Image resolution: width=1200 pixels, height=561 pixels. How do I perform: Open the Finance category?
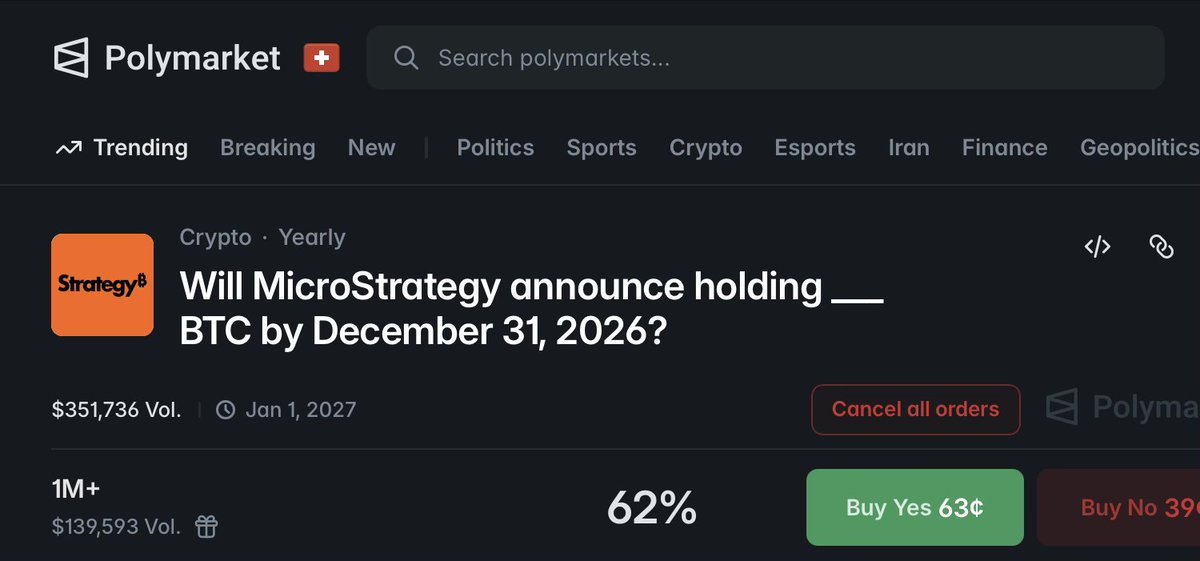coord(1004,148)
